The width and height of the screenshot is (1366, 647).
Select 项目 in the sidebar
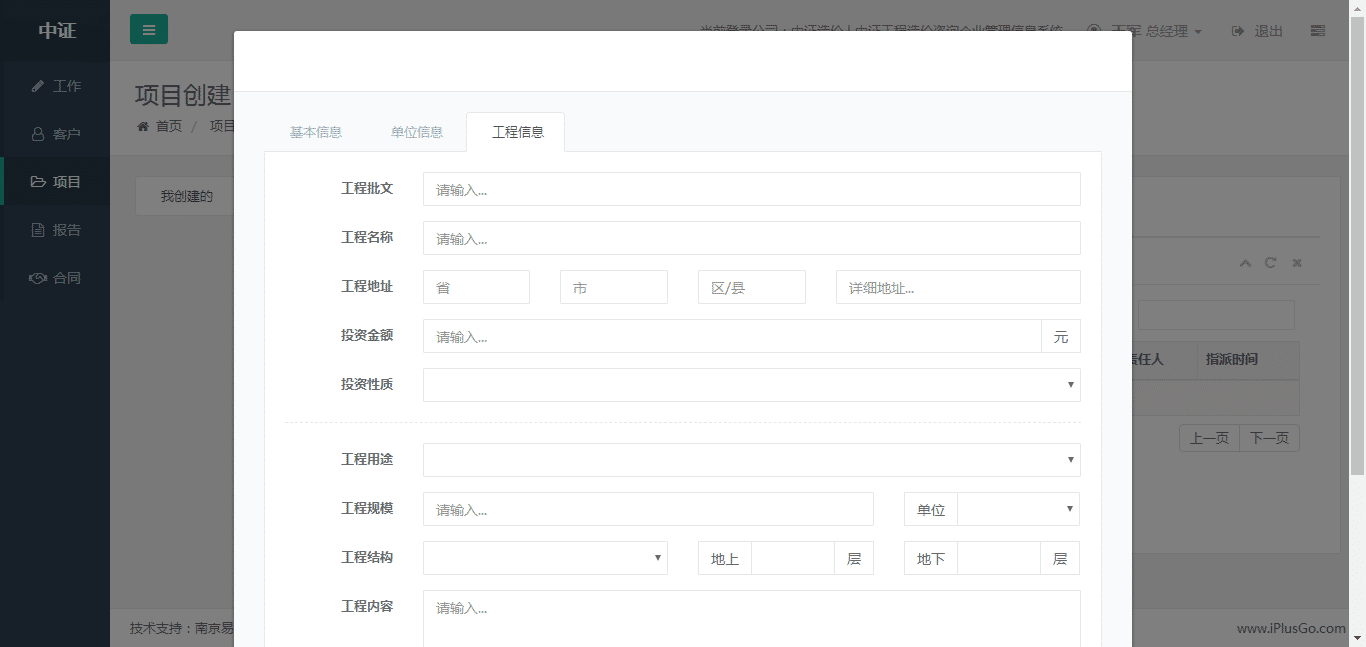point(56,182)
